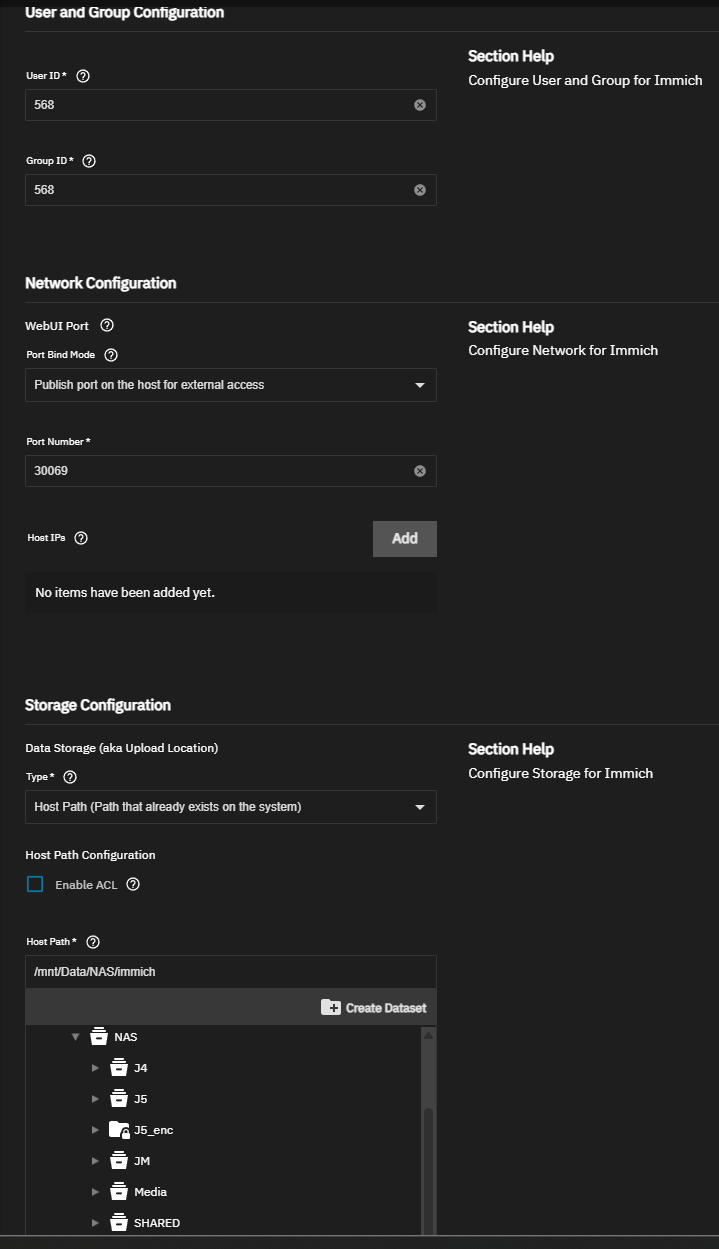Enable the ACL checkbox
Screen dimensions: 719x1249
click(x=36, y=884)
